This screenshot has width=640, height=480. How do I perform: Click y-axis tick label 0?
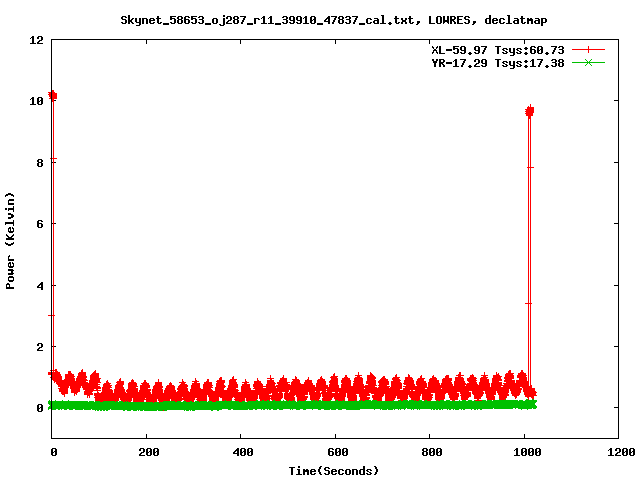tap(40, 408)
